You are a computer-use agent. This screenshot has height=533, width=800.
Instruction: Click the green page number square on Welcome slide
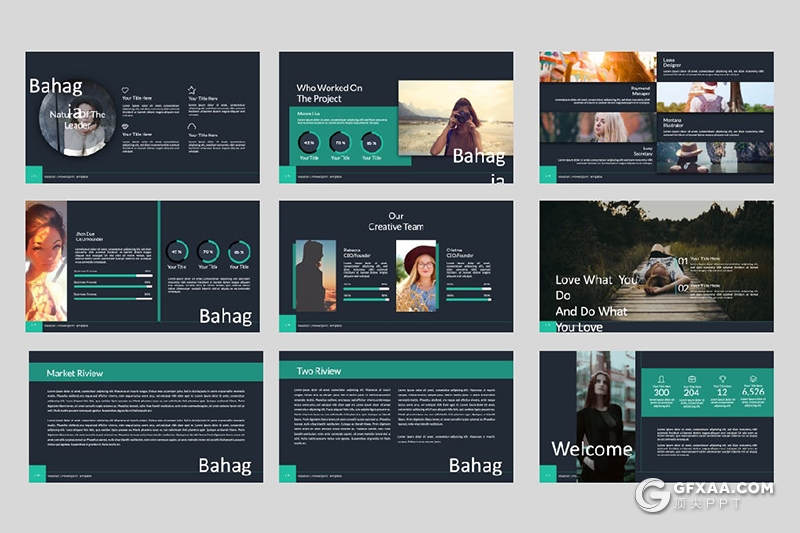click(547, 474)
